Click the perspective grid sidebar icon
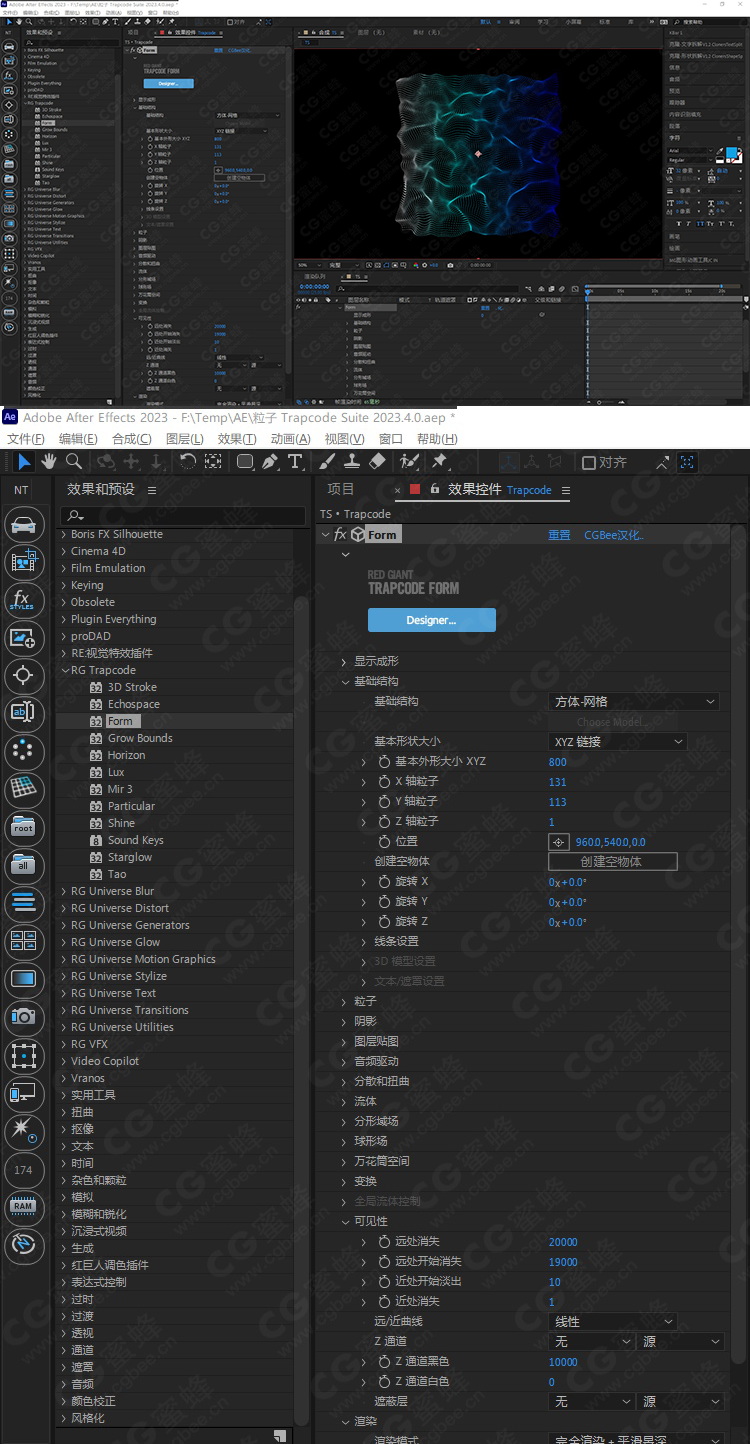The height and width of the screenshot is (1444, 750). click(23, 790)
